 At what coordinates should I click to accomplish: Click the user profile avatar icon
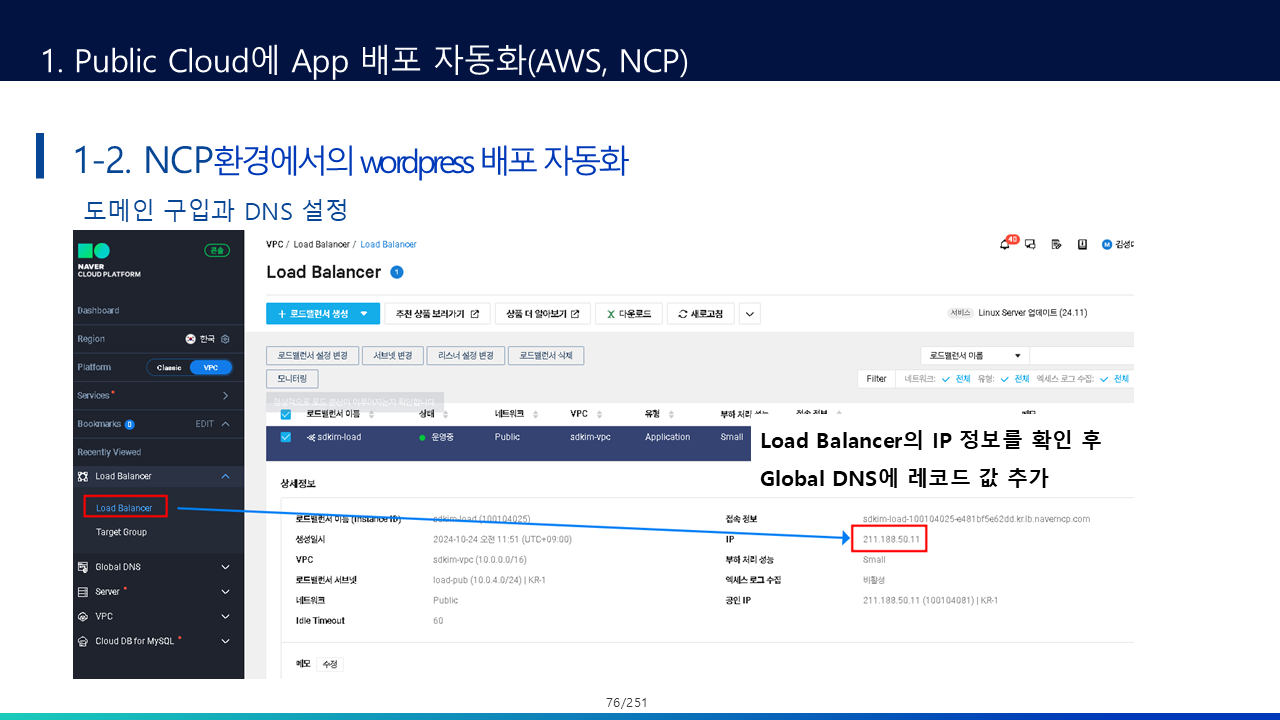pos(1107,244)
